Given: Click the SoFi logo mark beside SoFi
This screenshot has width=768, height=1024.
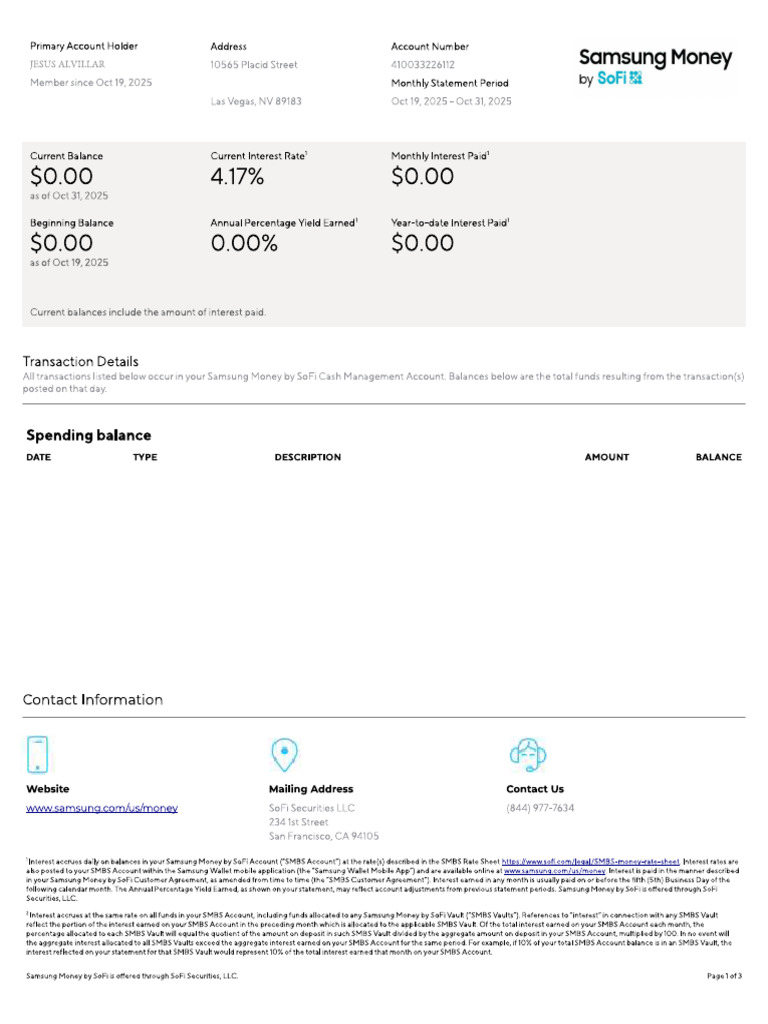Looking at the screenshot, I should [635, 78].
